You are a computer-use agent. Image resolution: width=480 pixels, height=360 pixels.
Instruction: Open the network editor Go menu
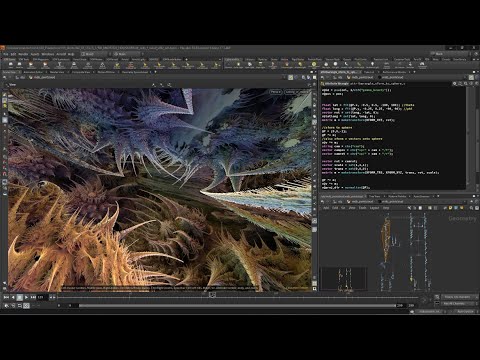pyautogui.click(x=343, y=208)
